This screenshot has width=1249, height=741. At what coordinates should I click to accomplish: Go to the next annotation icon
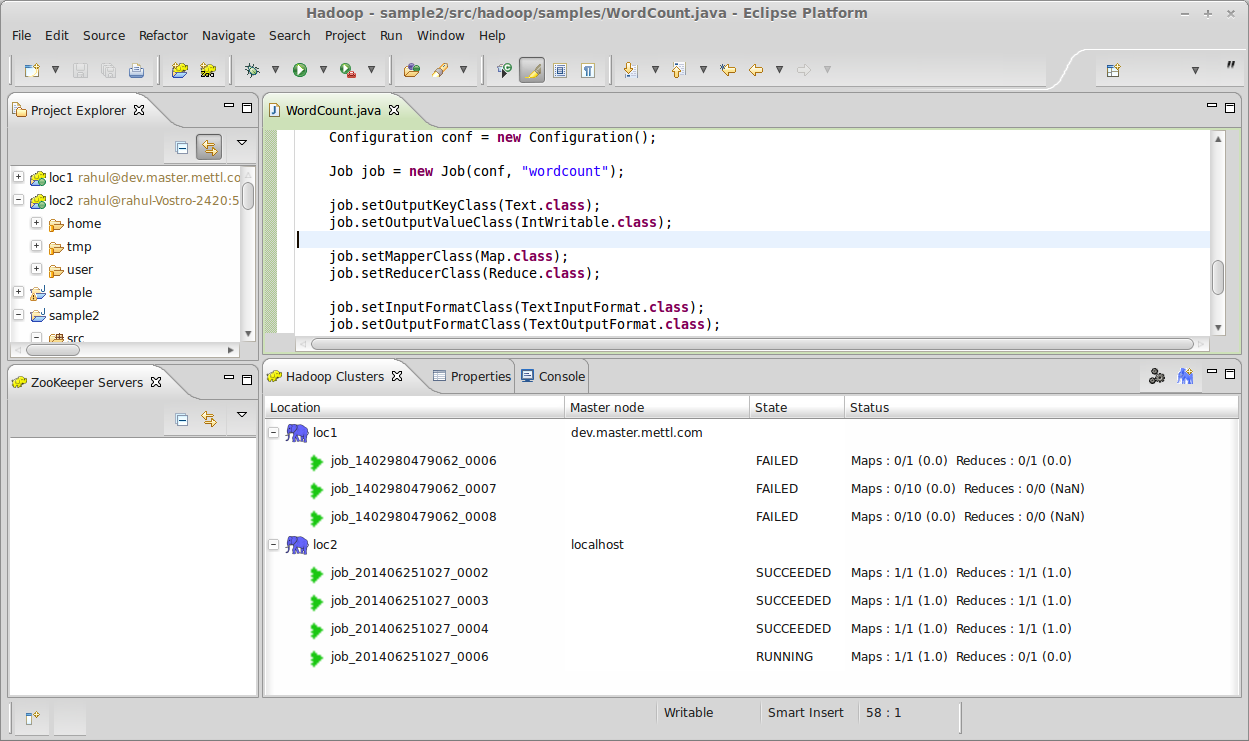(630, 70)
